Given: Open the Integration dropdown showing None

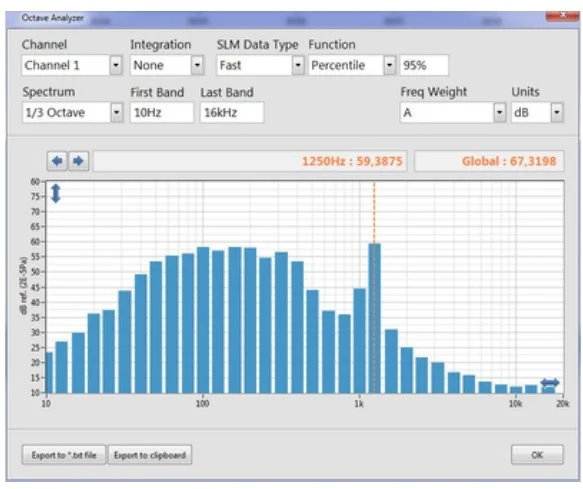Looking at the screenshot, I should (197, 65).
